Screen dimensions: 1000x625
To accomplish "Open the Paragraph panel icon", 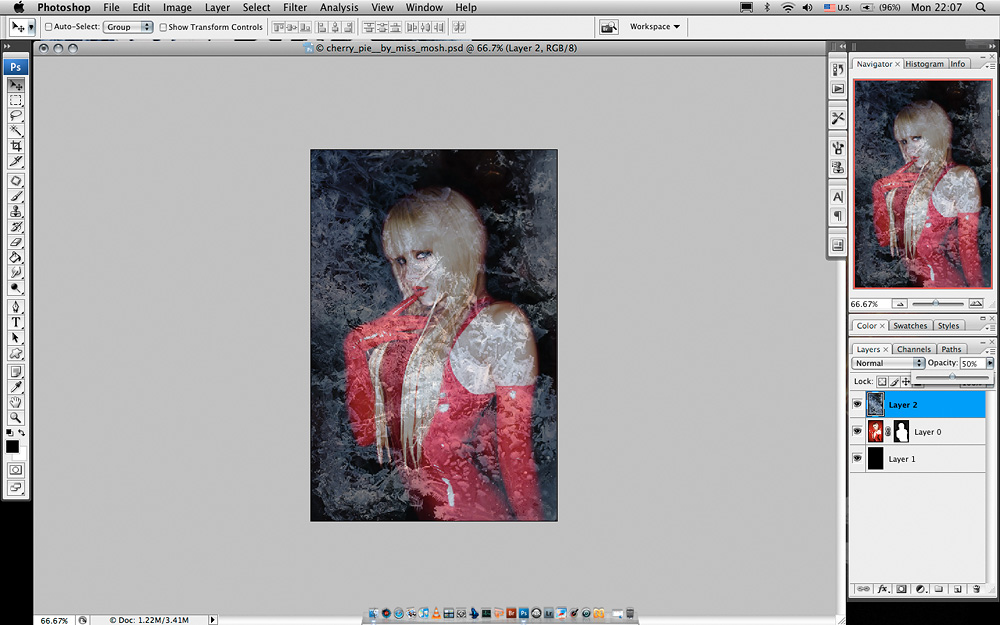I will pos(838,216).
